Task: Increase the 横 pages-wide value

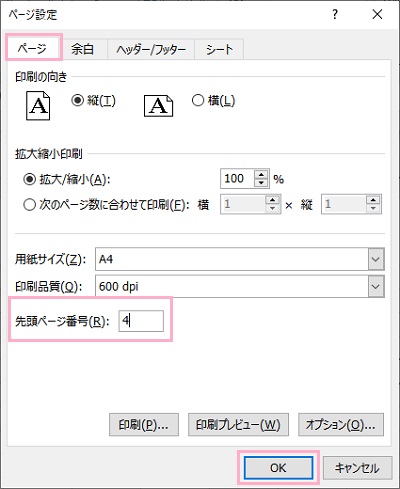Action: click(273, 200)
